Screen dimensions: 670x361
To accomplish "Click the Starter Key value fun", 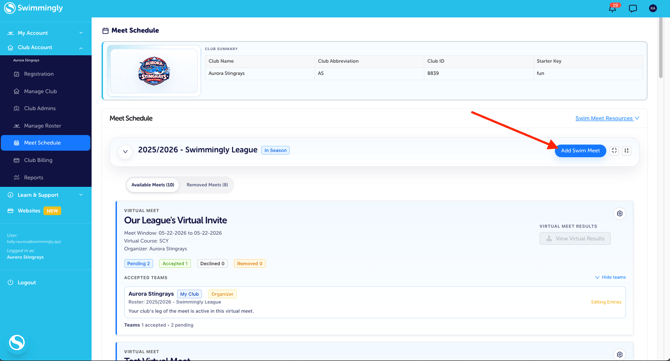I will (x=540, y=73).
